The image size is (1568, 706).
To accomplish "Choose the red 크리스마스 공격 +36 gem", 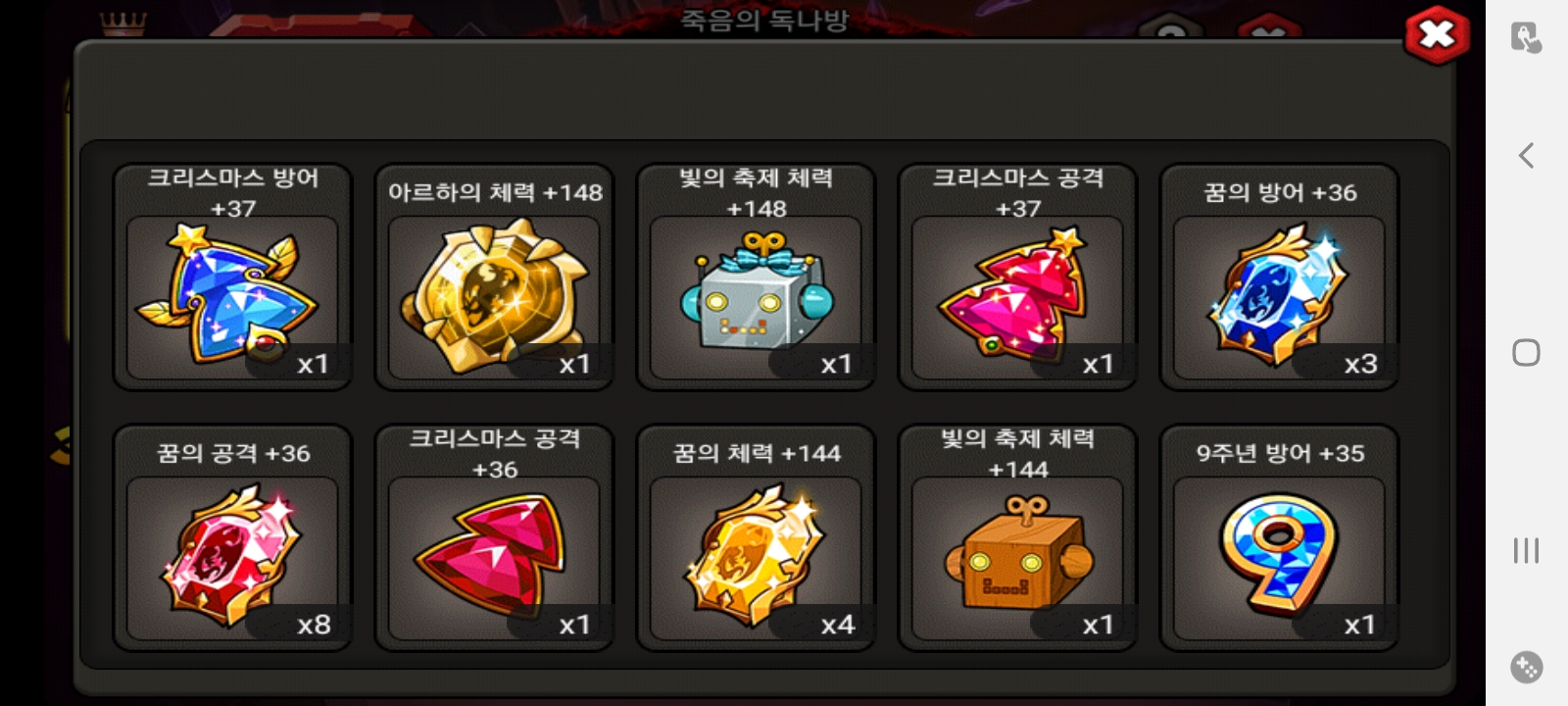I will pos(494,556).
